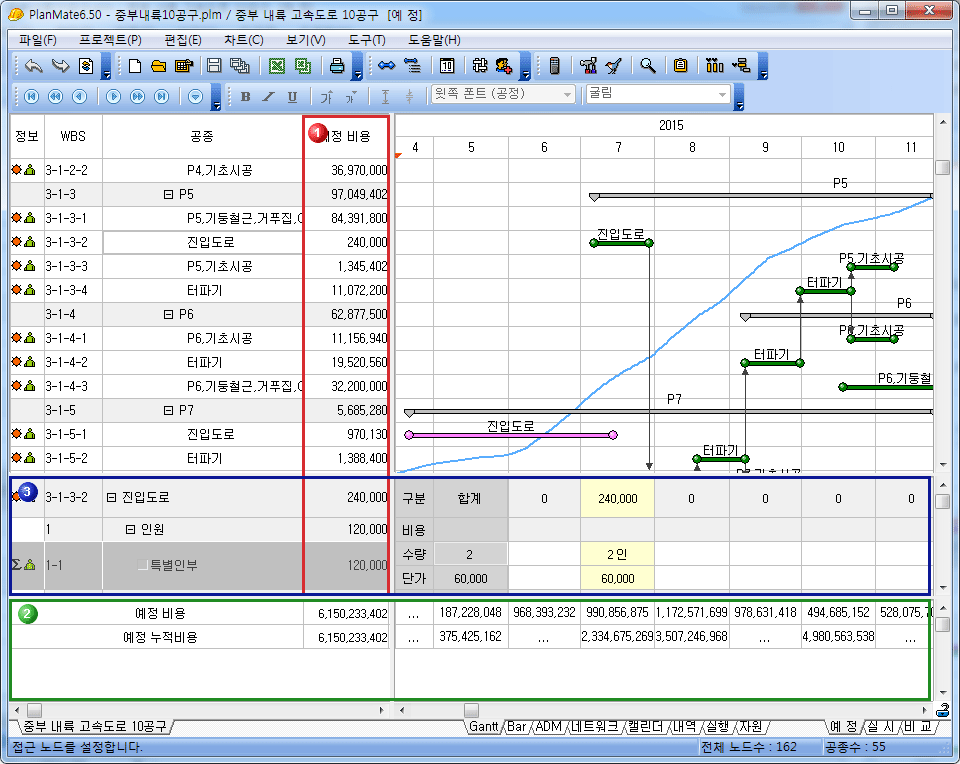Switch to the ADM view tab
The image size is (960, 764).
click(x=548, y=727)
